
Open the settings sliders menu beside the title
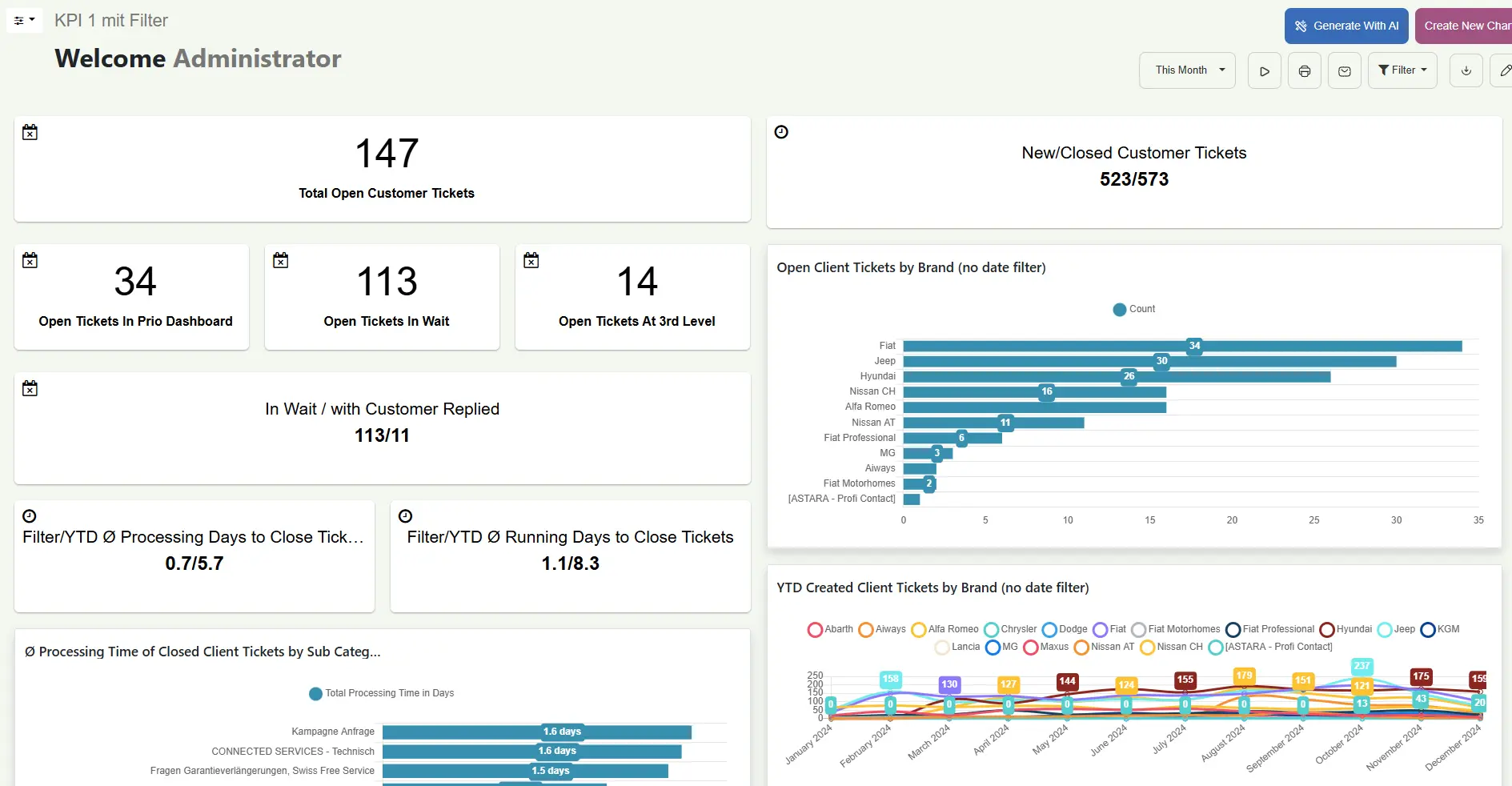coord(24,20)
